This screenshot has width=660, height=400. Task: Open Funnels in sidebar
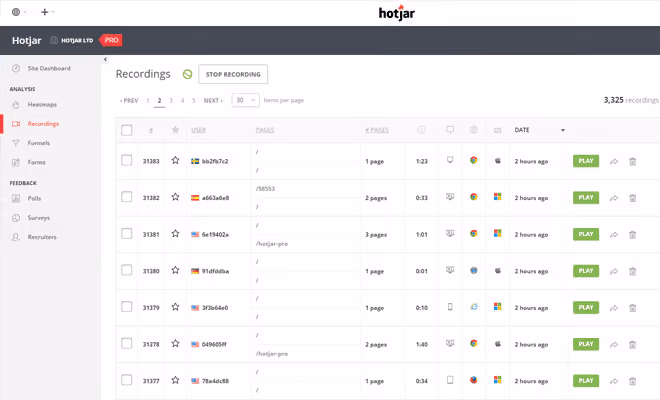point(39,143)
